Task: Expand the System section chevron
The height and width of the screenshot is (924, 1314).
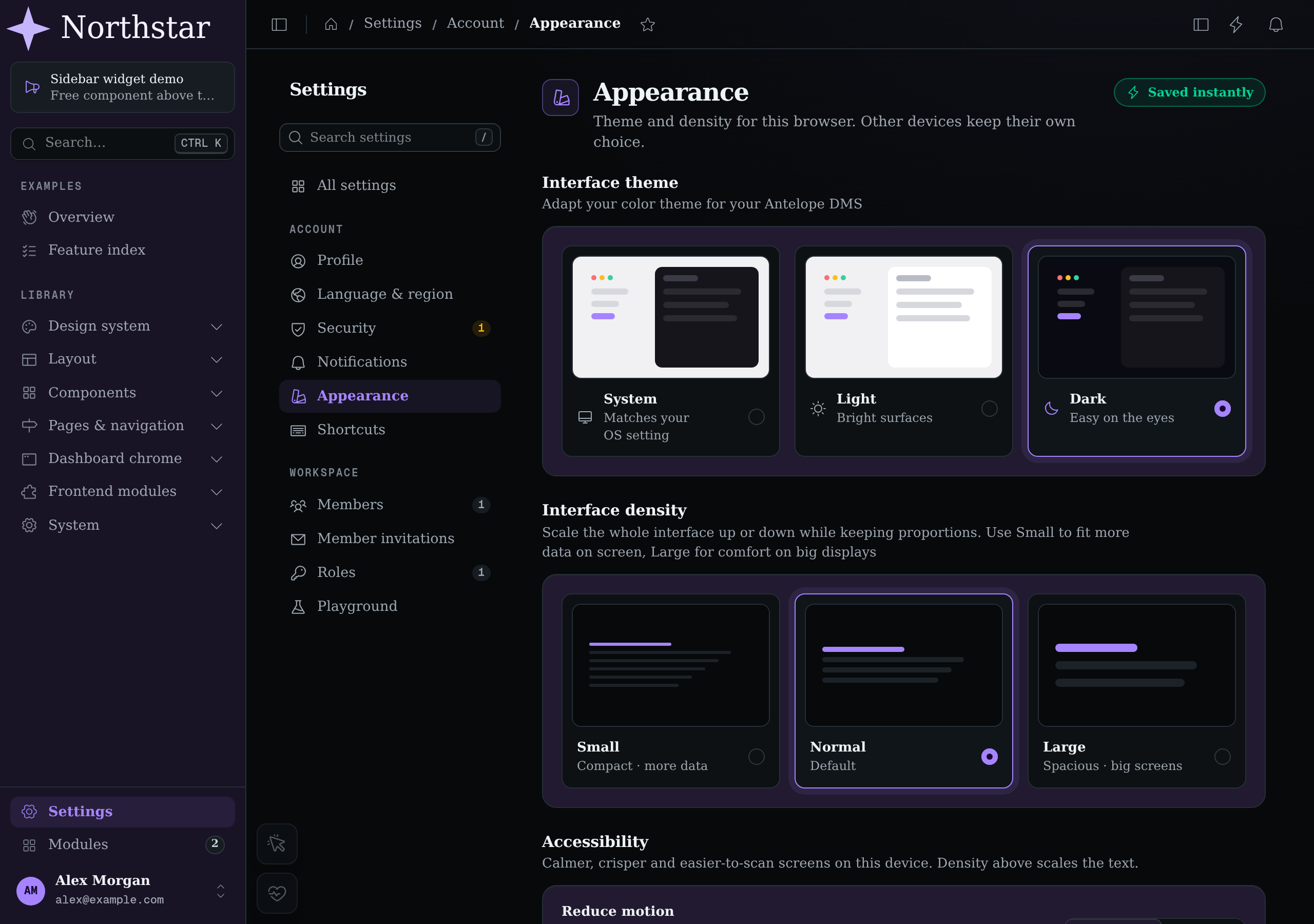Action: tap(216, 526)
